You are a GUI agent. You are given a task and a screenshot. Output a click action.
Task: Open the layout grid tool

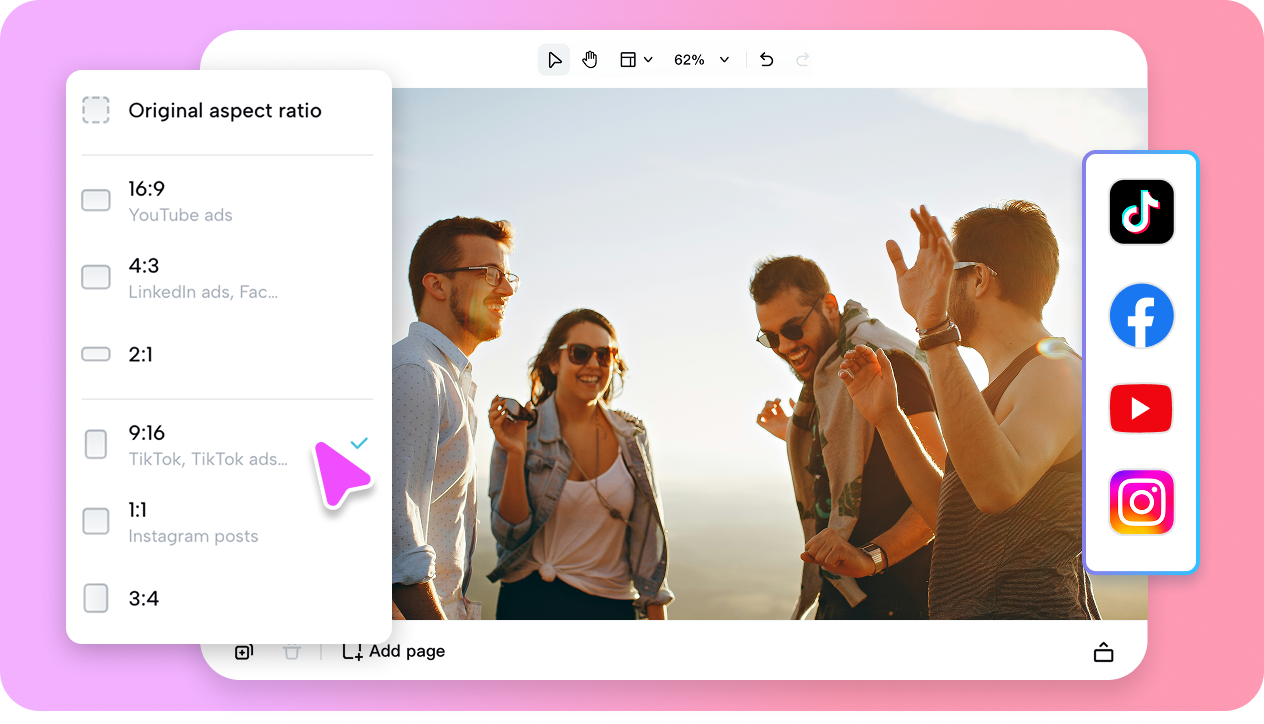[x=628, y=60]
